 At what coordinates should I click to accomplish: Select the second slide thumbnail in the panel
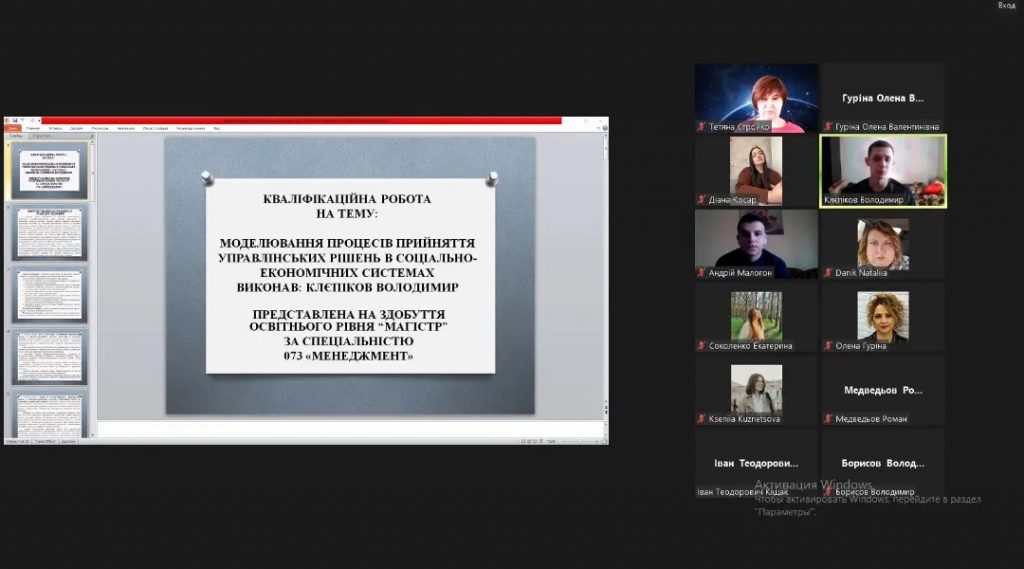(50, 233)
